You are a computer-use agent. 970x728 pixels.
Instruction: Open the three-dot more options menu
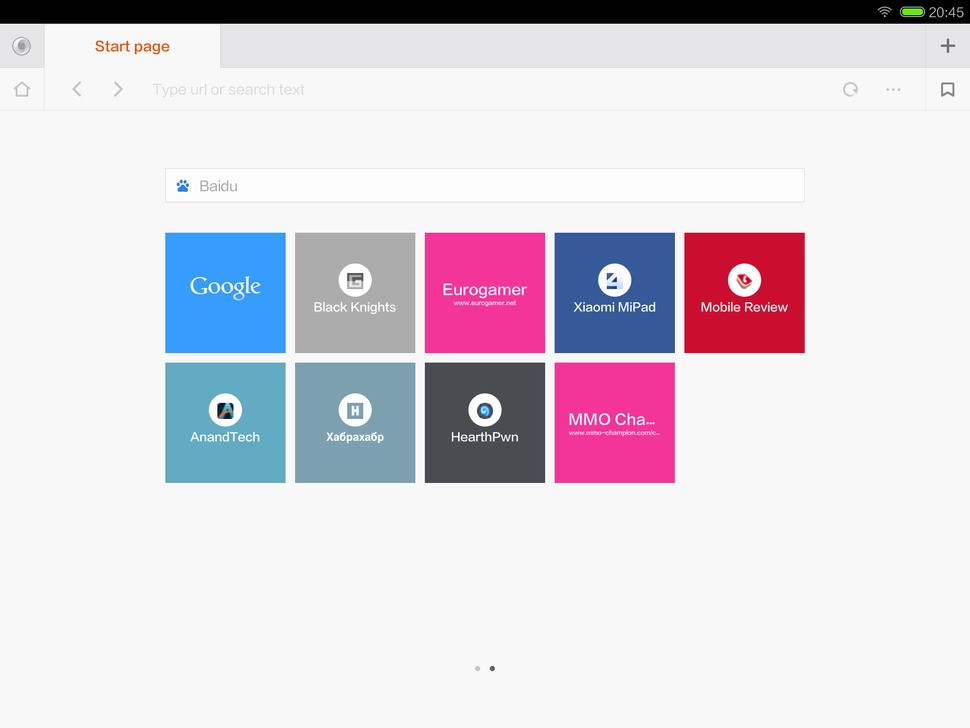pos(893,89)
